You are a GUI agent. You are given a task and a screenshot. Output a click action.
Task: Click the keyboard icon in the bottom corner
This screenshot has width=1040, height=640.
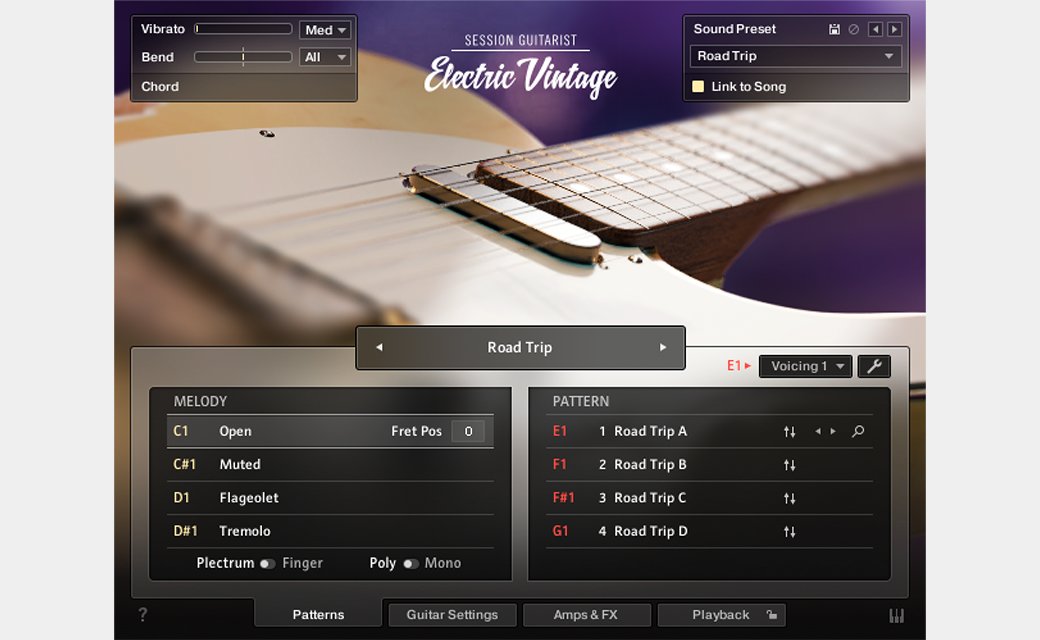pos(896,615)
